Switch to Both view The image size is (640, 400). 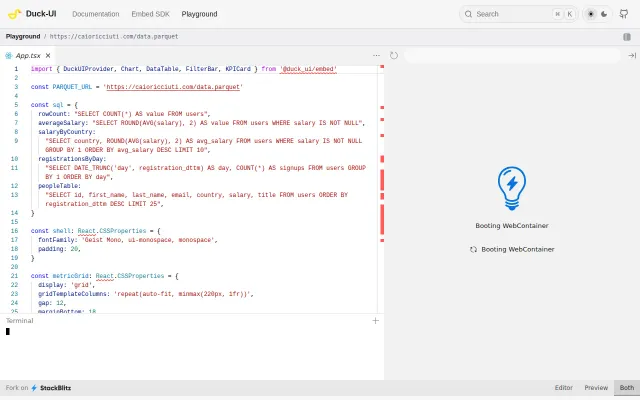[x=627, y=388]
